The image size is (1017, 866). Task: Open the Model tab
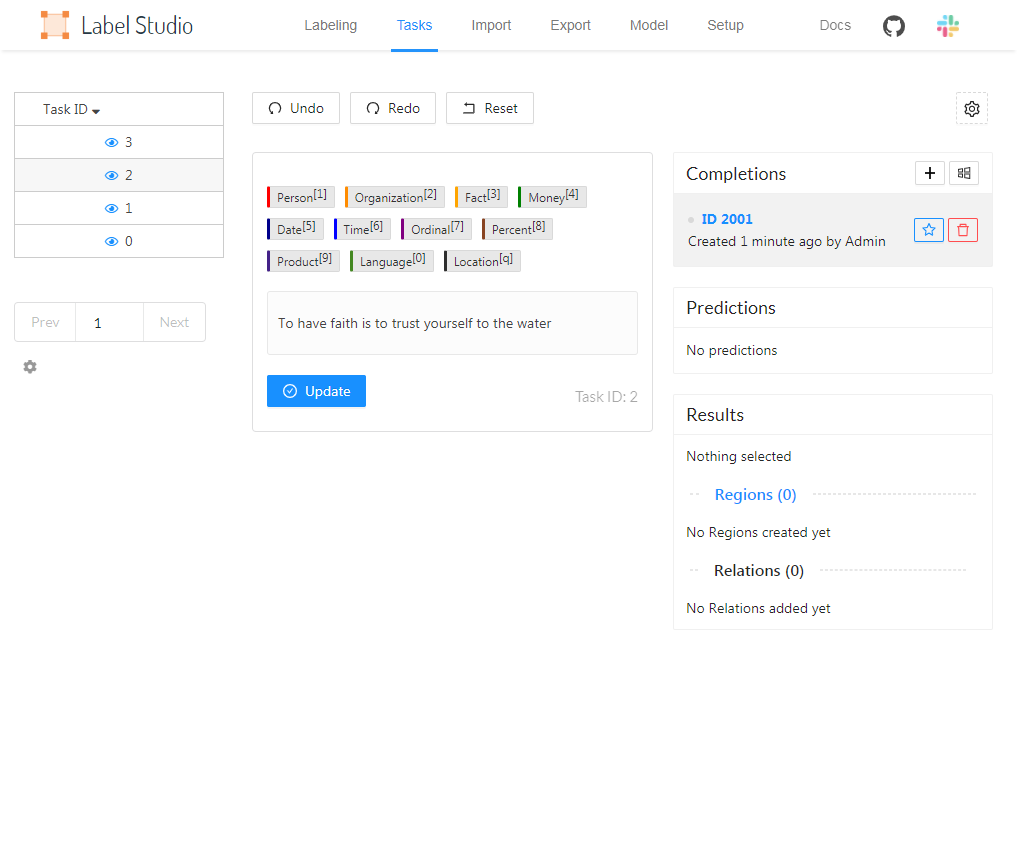[649, 25]
